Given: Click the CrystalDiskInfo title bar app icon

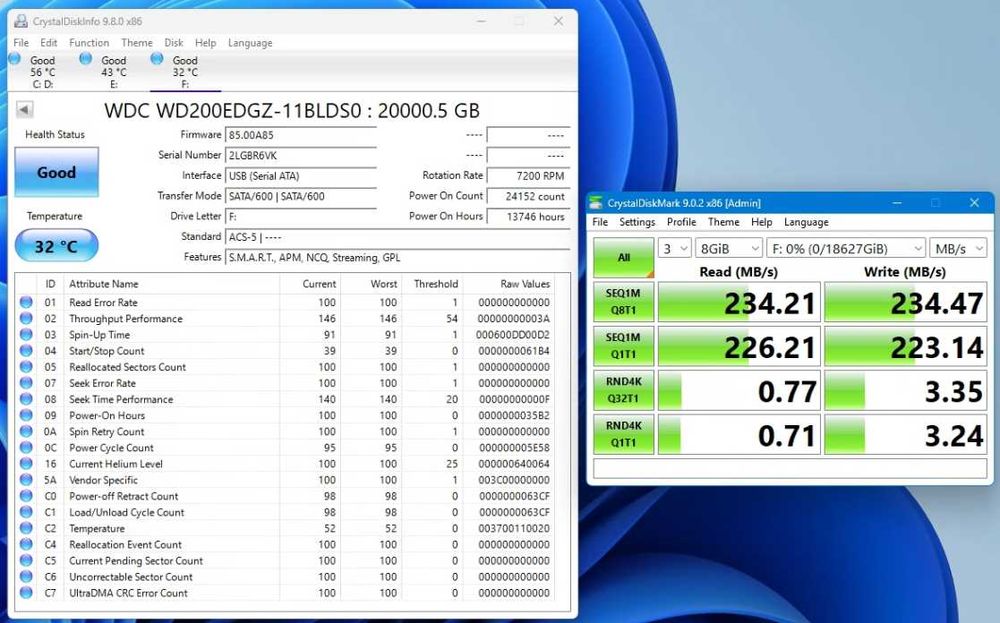Looking at the screenshot, I should coord(20,21).
